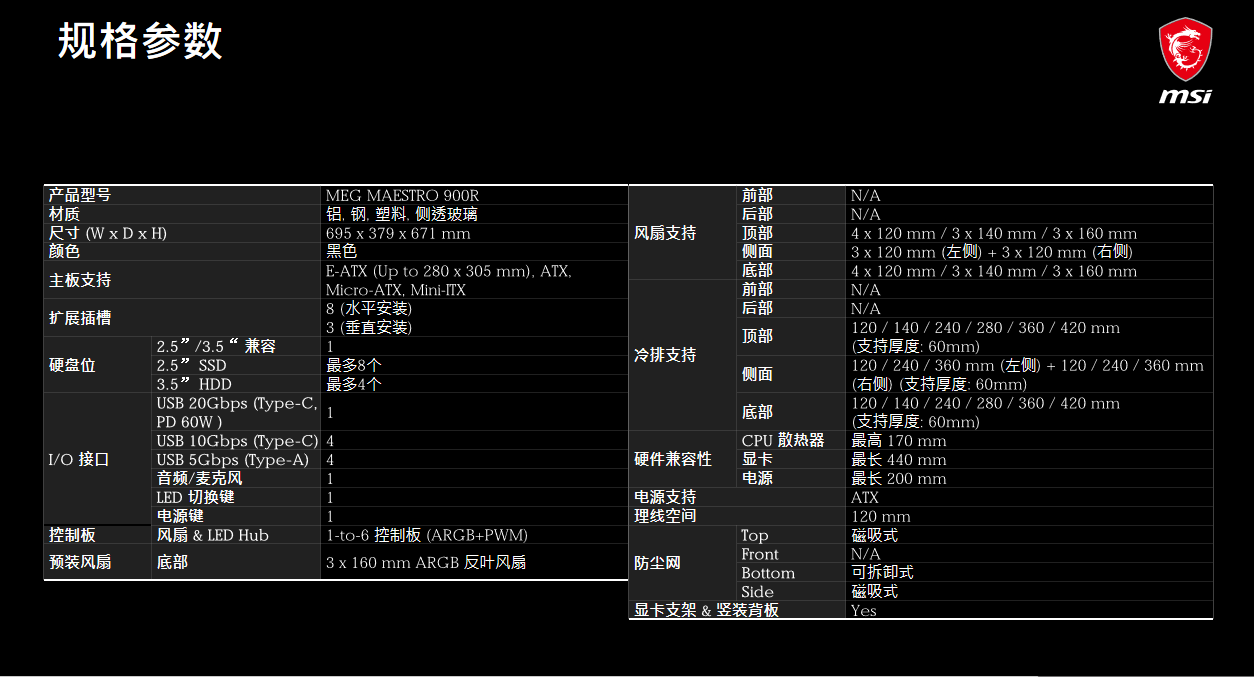Image resolution: width=1254 pixels, height=677 pixels.
Task: Click the value "Yes"
Action: [x=864, y=611]
